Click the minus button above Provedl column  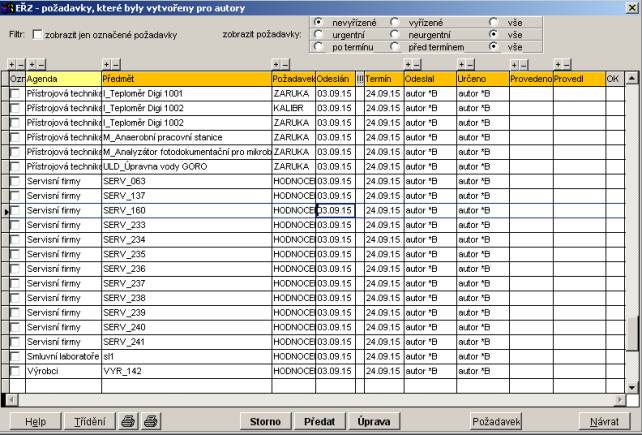567,64
